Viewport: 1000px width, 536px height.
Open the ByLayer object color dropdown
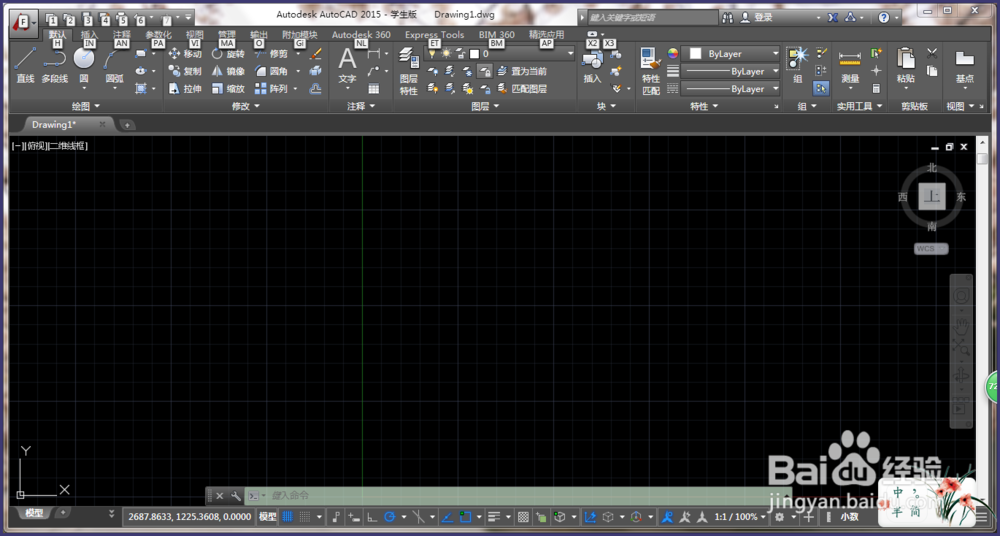732,54
